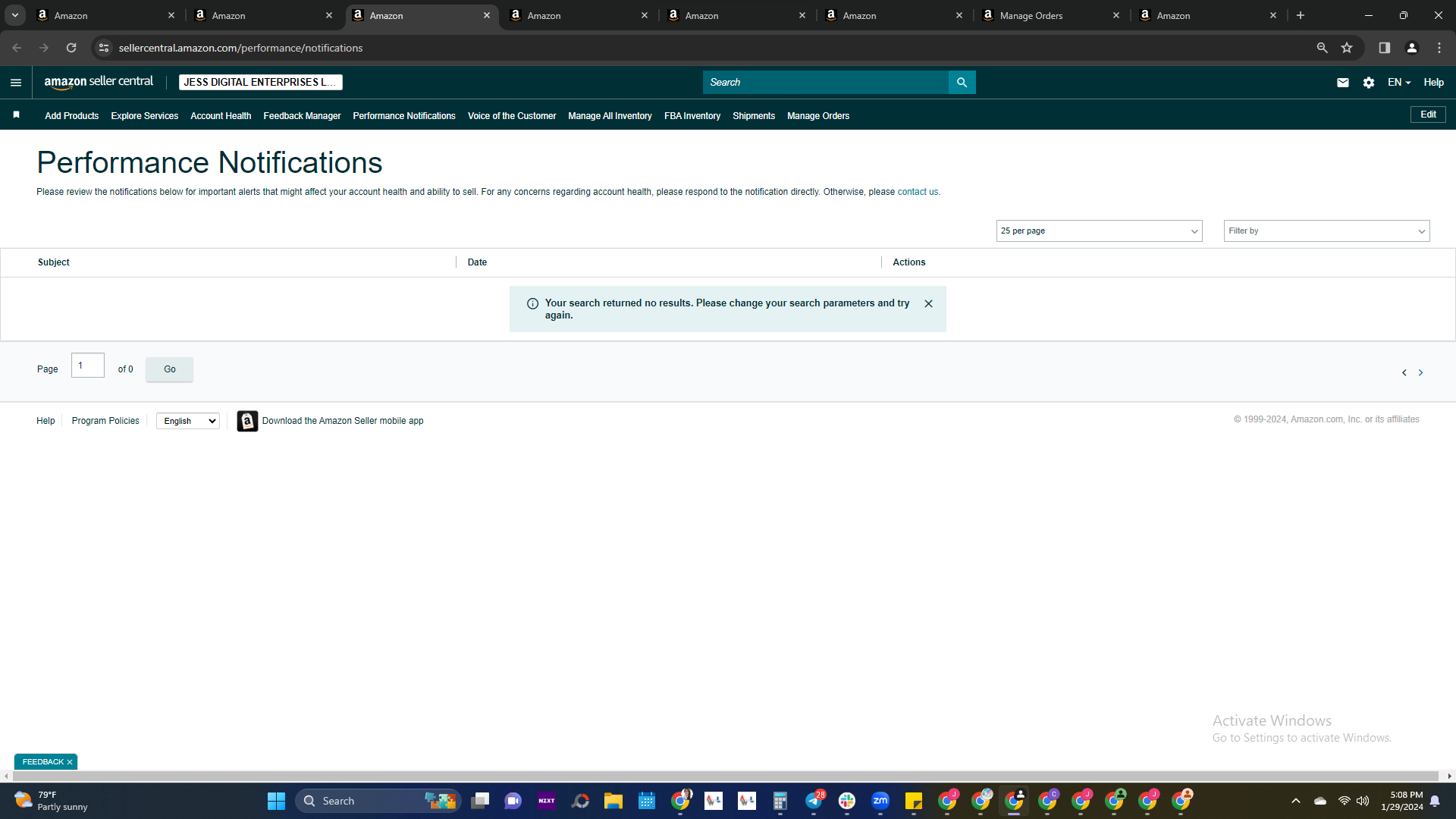The height and width of the screenshot is (819, 1456).
Task: Switch to the Manage Orders browser tab
Action: [1051, 15]
